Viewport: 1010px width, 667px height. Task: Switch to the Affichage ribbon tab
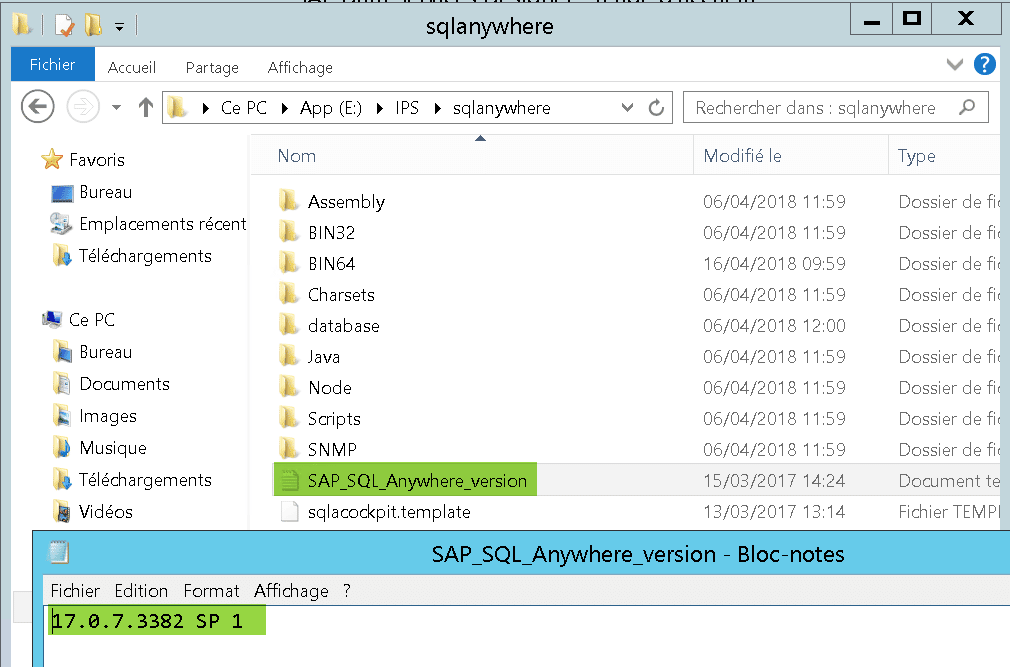click(300, 67)
